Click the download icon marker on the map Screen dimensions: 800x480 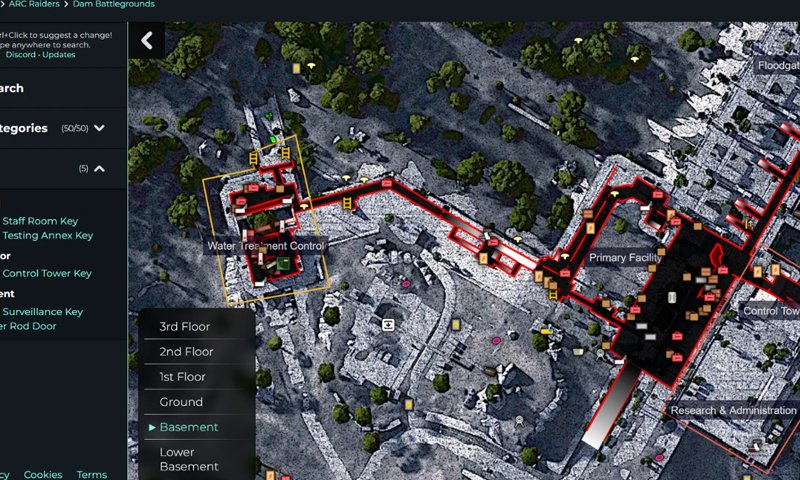tap(387, 324)
